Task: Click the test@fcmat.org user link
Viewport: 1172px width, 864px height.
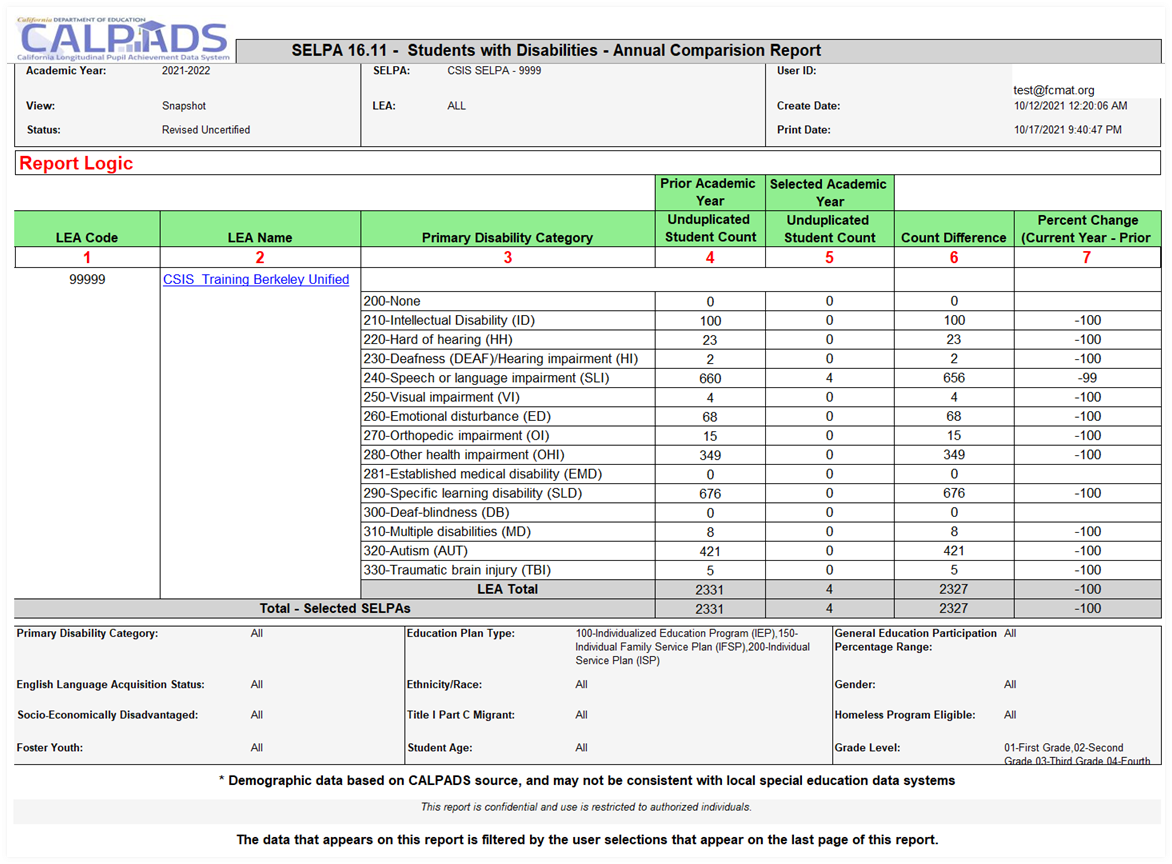Action: point(1057,88)
